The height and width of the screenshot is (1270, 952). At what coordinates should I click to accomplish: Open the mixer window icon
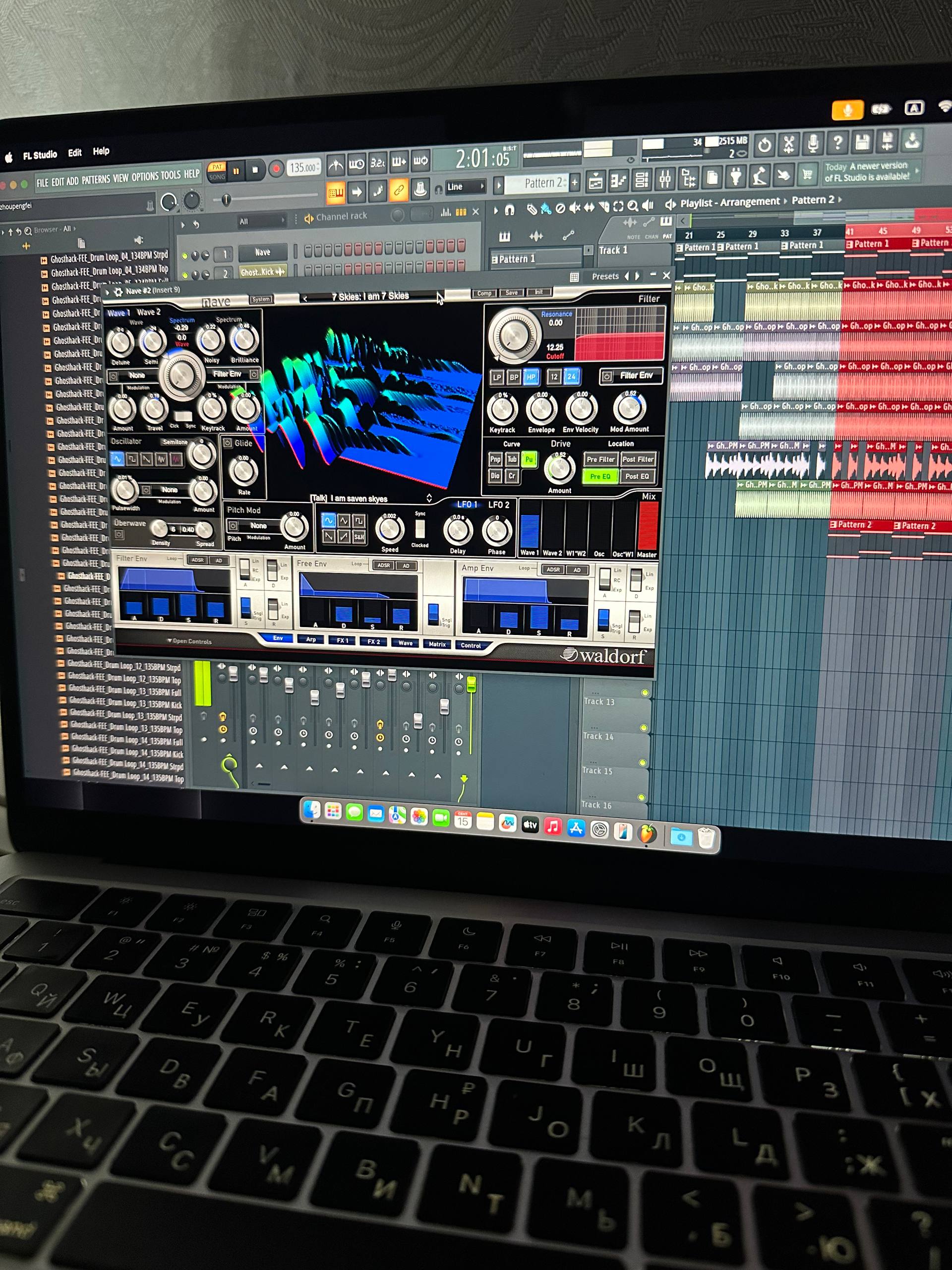click(x=665, y=180)
